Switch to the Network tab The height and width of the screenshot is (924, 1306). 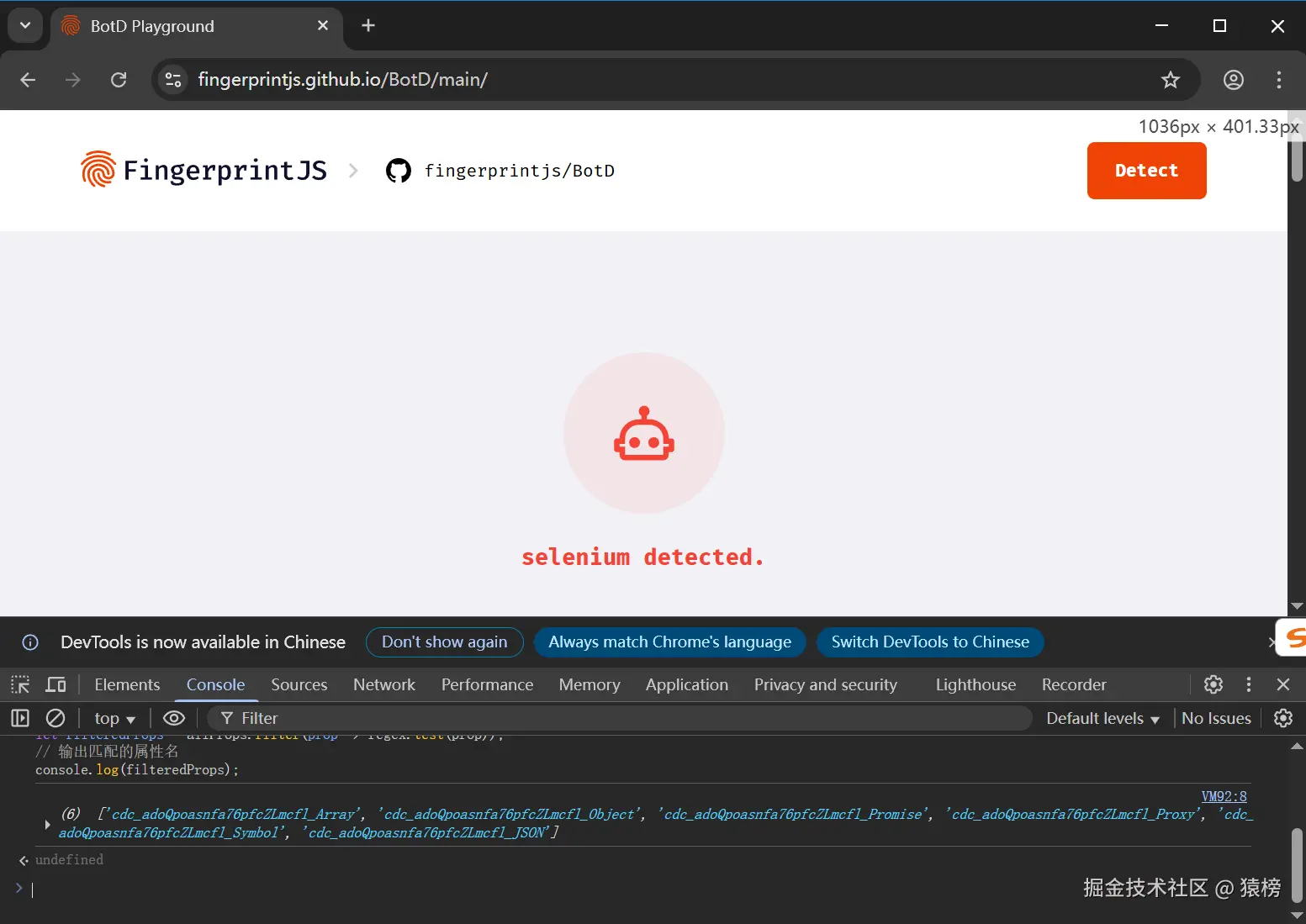click(383, 684)
